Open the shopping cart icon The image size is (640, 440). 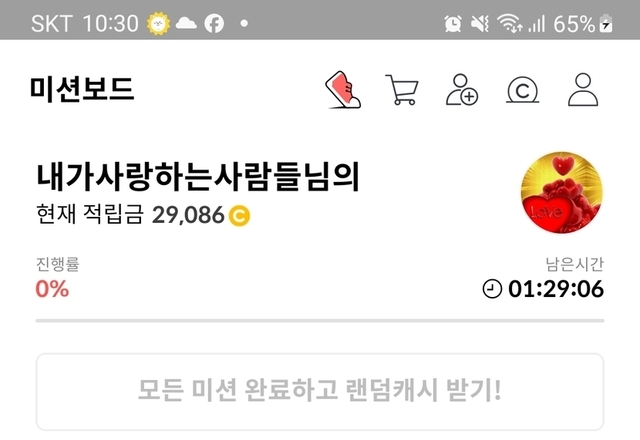point(402,89)
